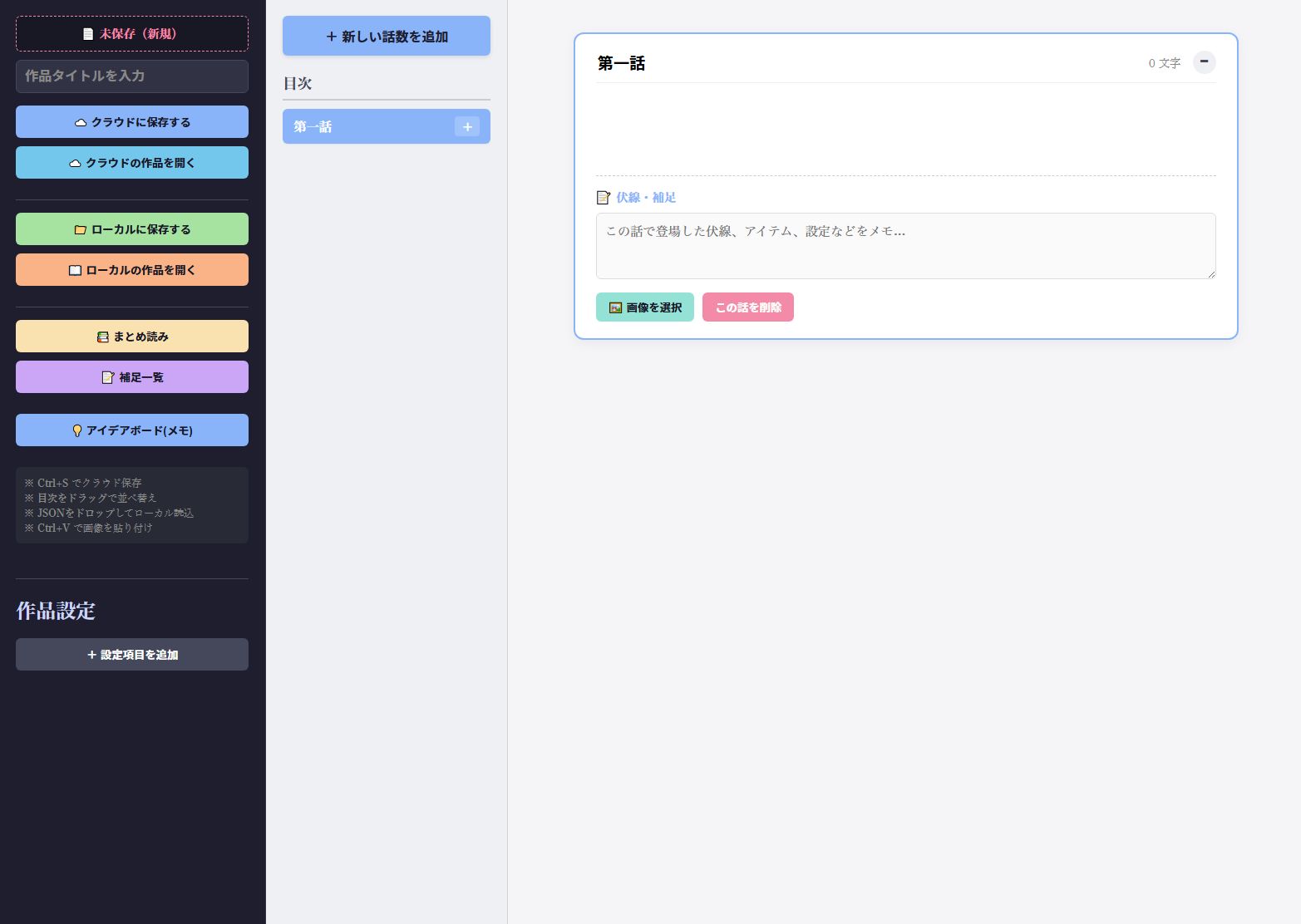
Task: Click the memo icon on 補足一覧
Action: point(108,377)
